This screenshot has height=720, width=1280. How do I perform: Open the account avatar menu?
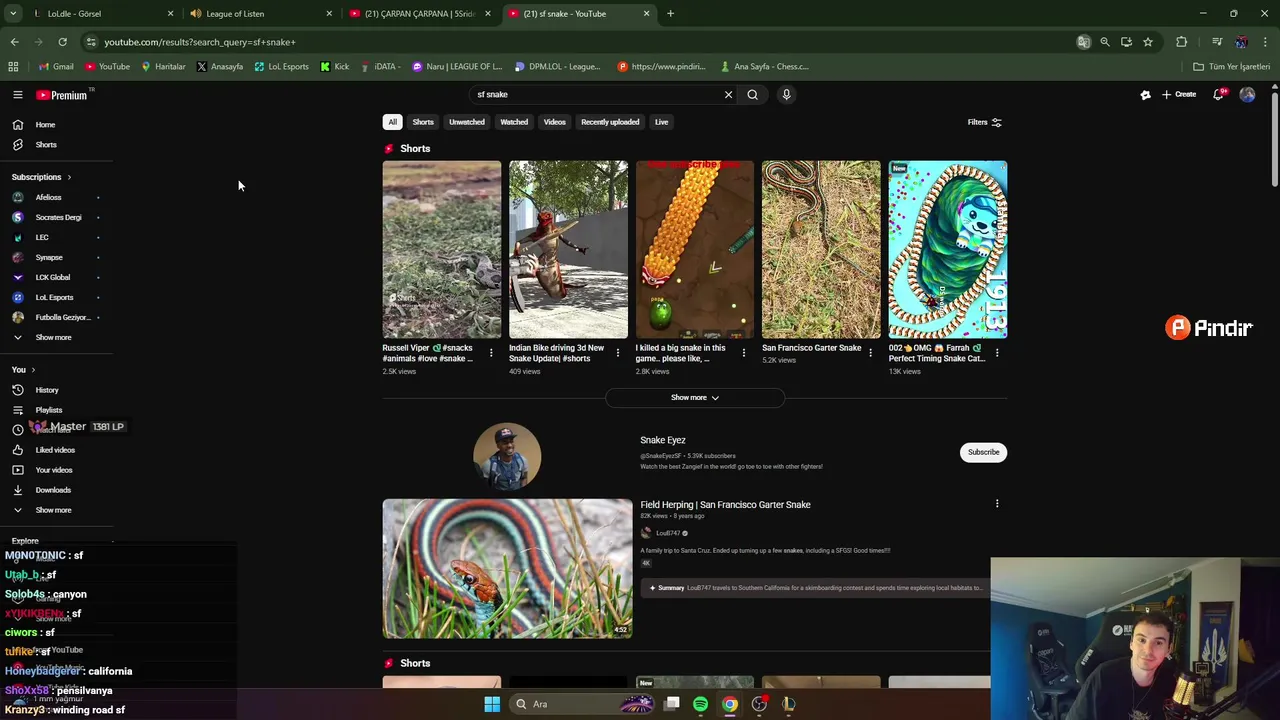coord(1247,94)
